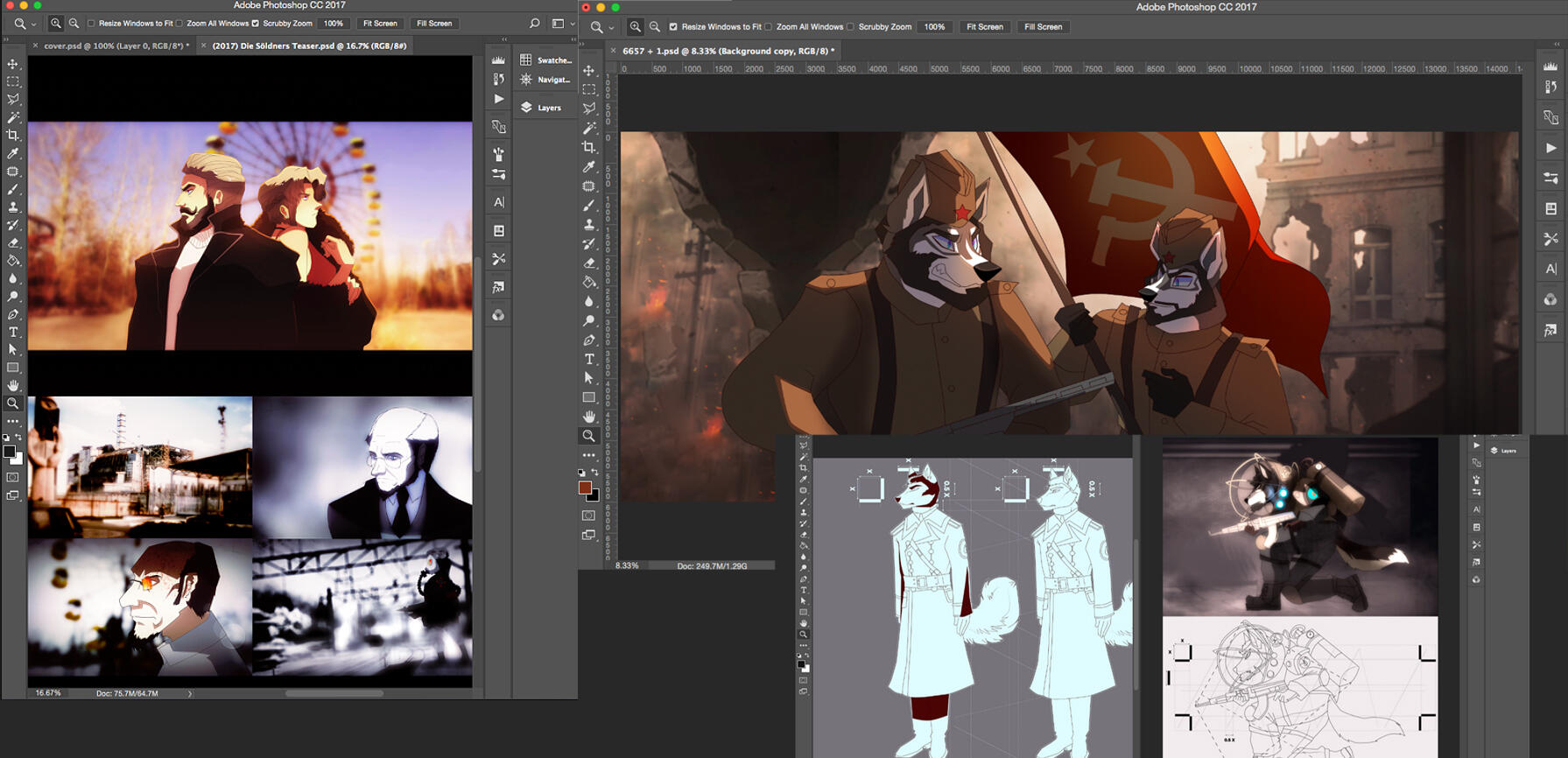Open the Layers panel in left window
1568x758 pixels.
click(541, 108)
